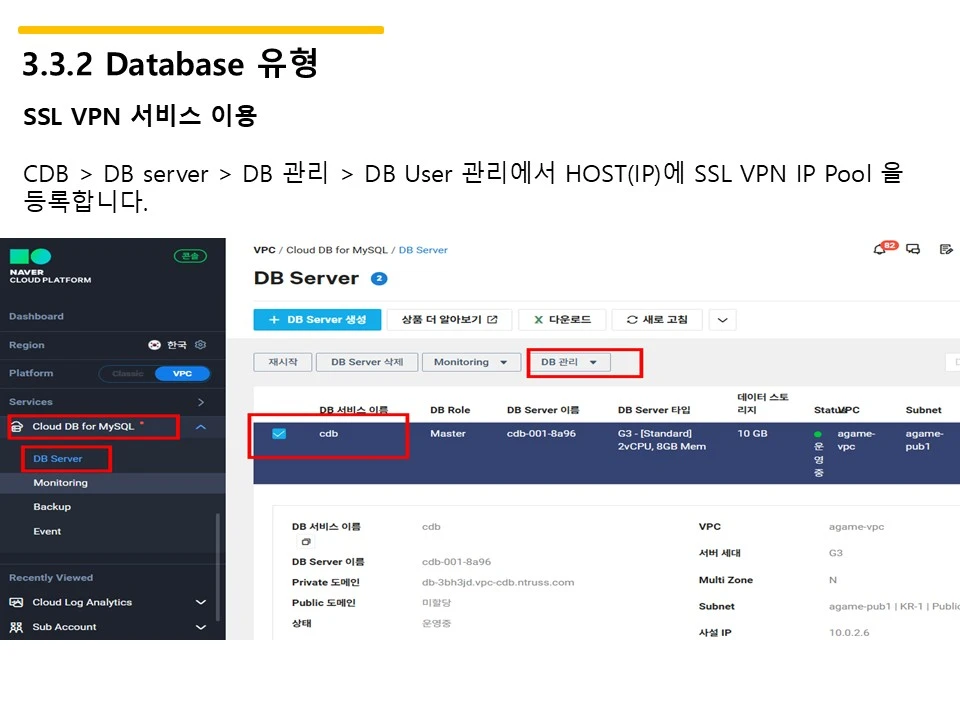Click DB Server 생성 button

tap(317, 320)
